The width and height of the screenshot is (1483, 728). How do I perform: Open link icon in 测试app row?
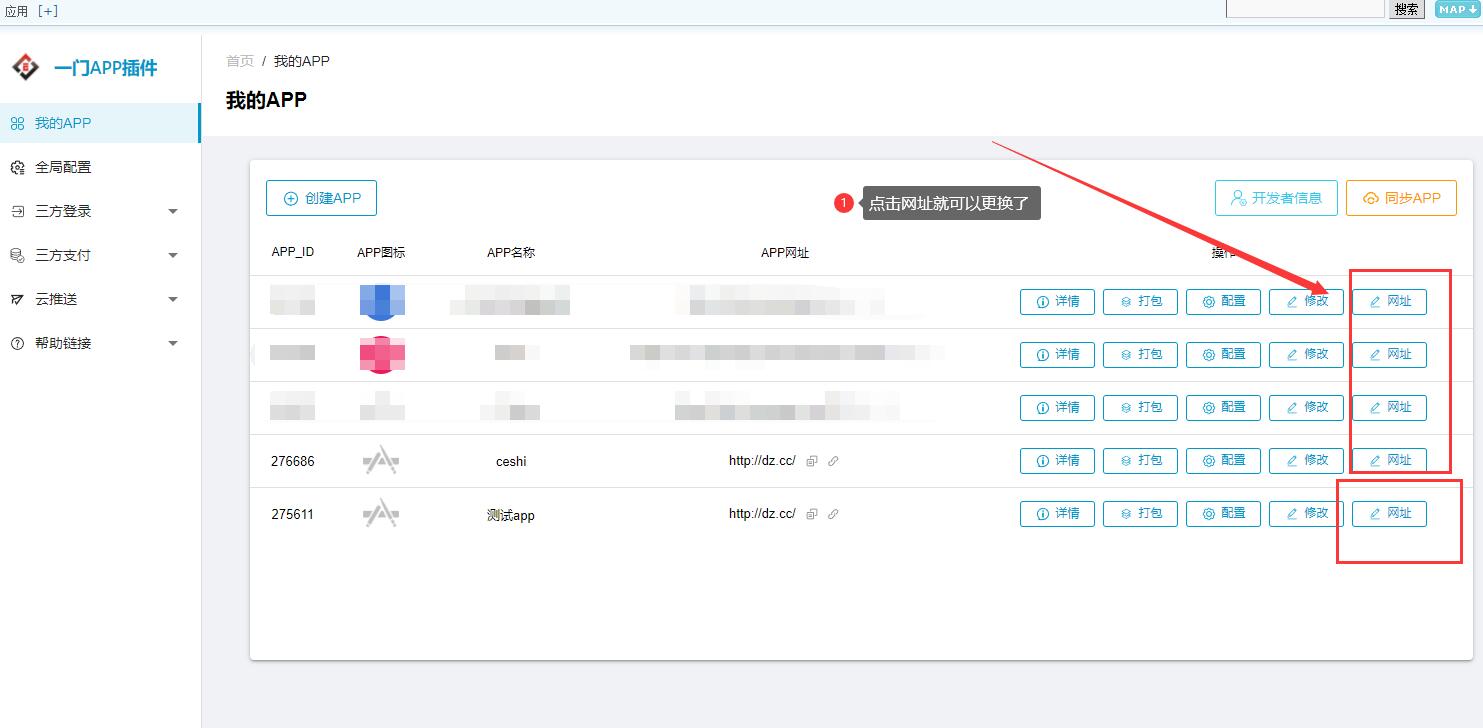point(833,514)
